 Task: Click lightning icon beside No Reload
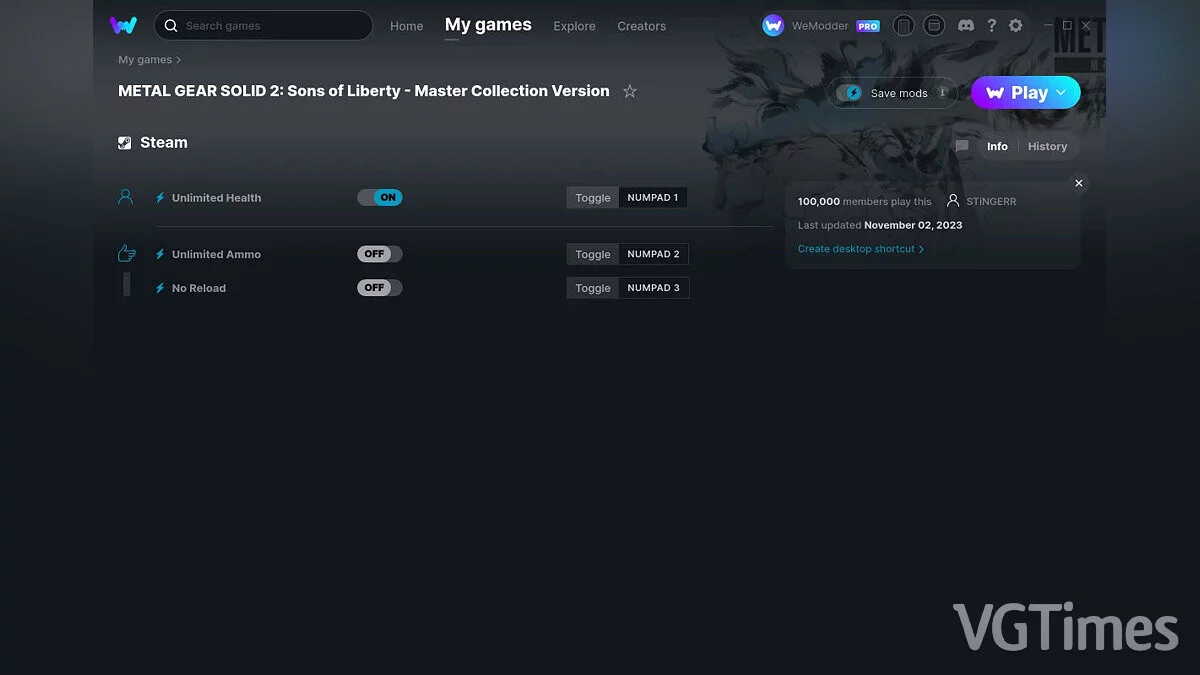click(160, 289)
